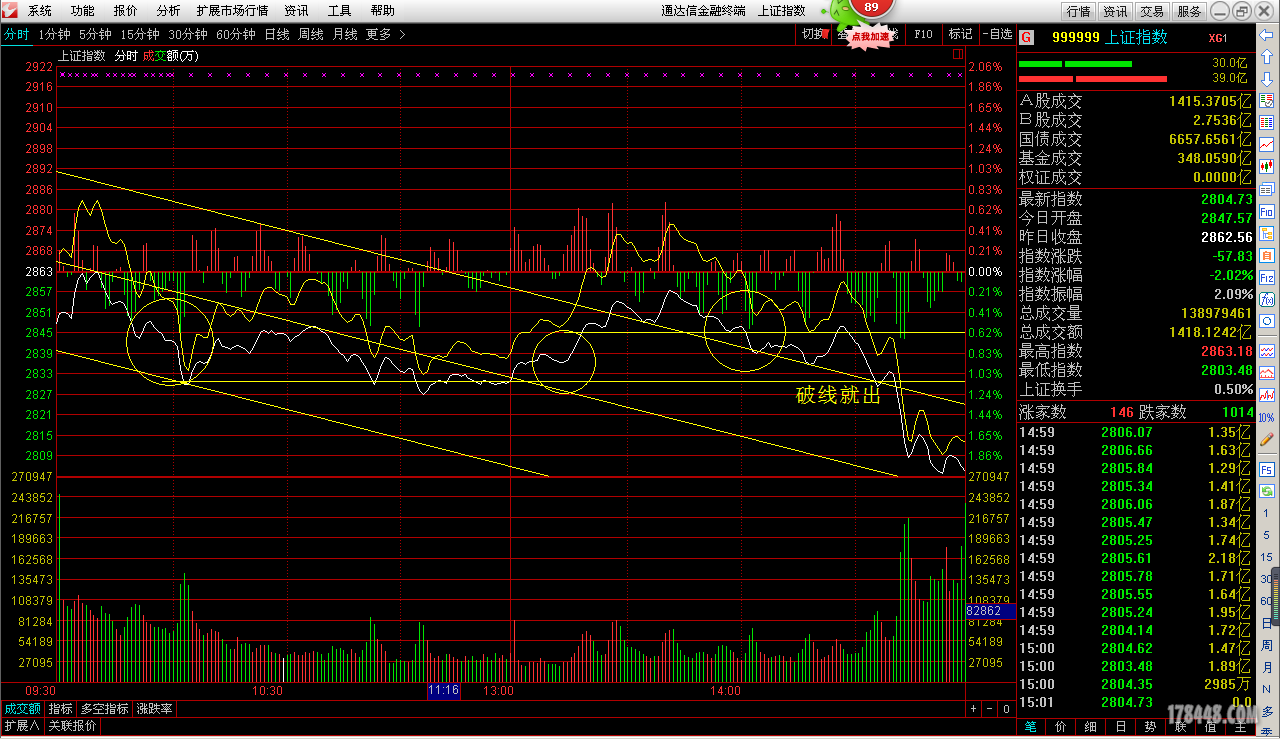Switch to the 30分钟 chart tab
1280x739 pixels.
point(188,34)
